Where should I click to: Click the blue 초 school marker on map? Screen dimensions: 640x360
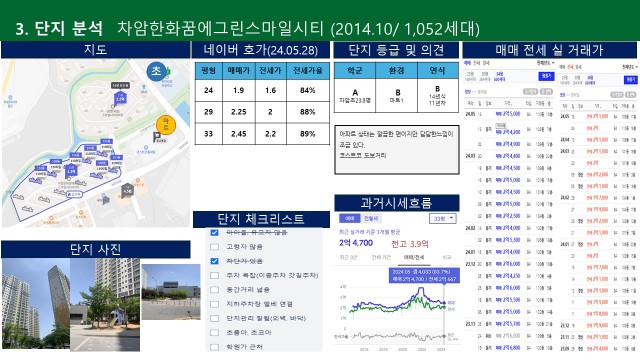click(156, 71)
